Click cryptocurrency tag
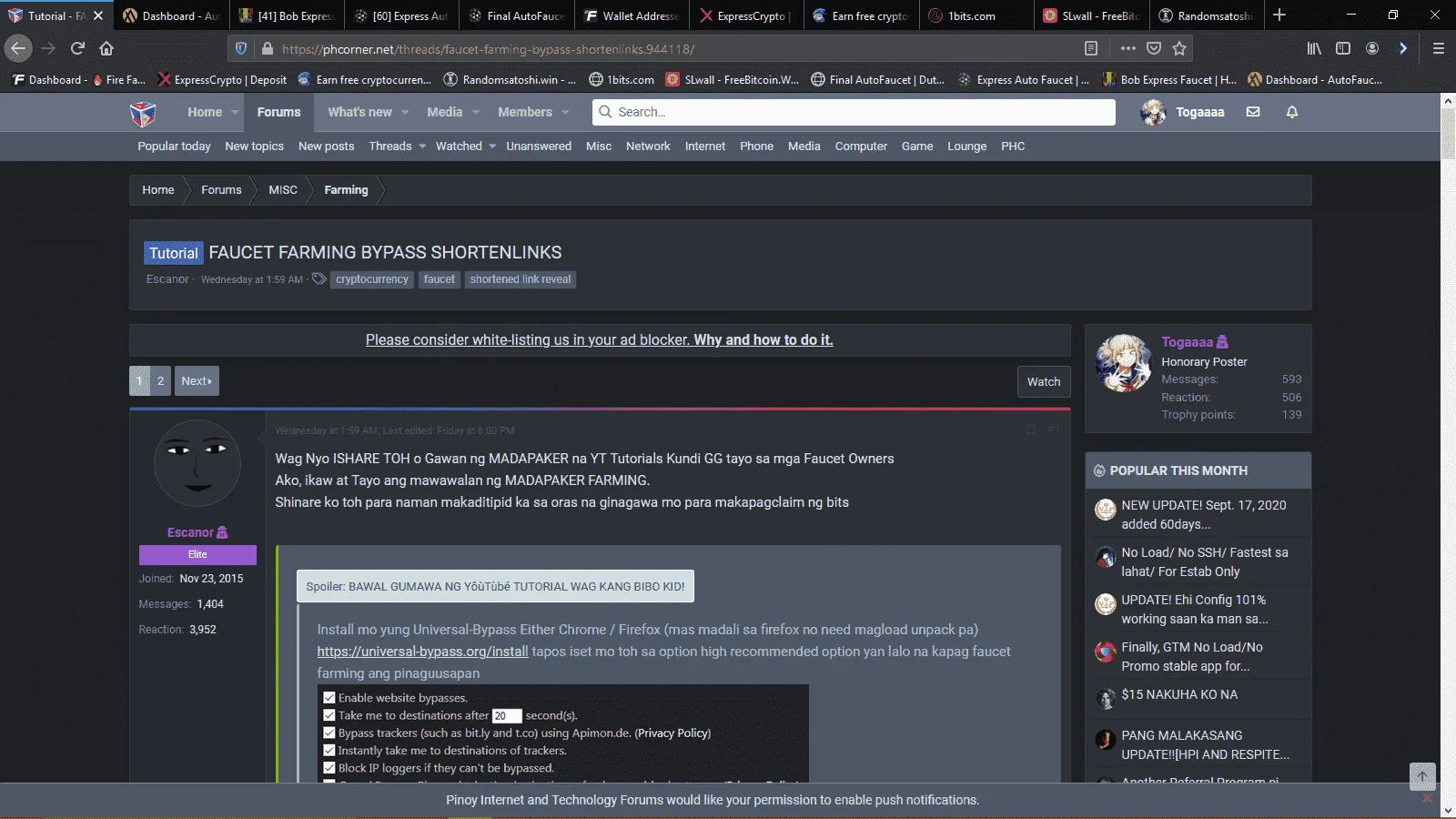The image size is (1456, 819). [371, 279]
